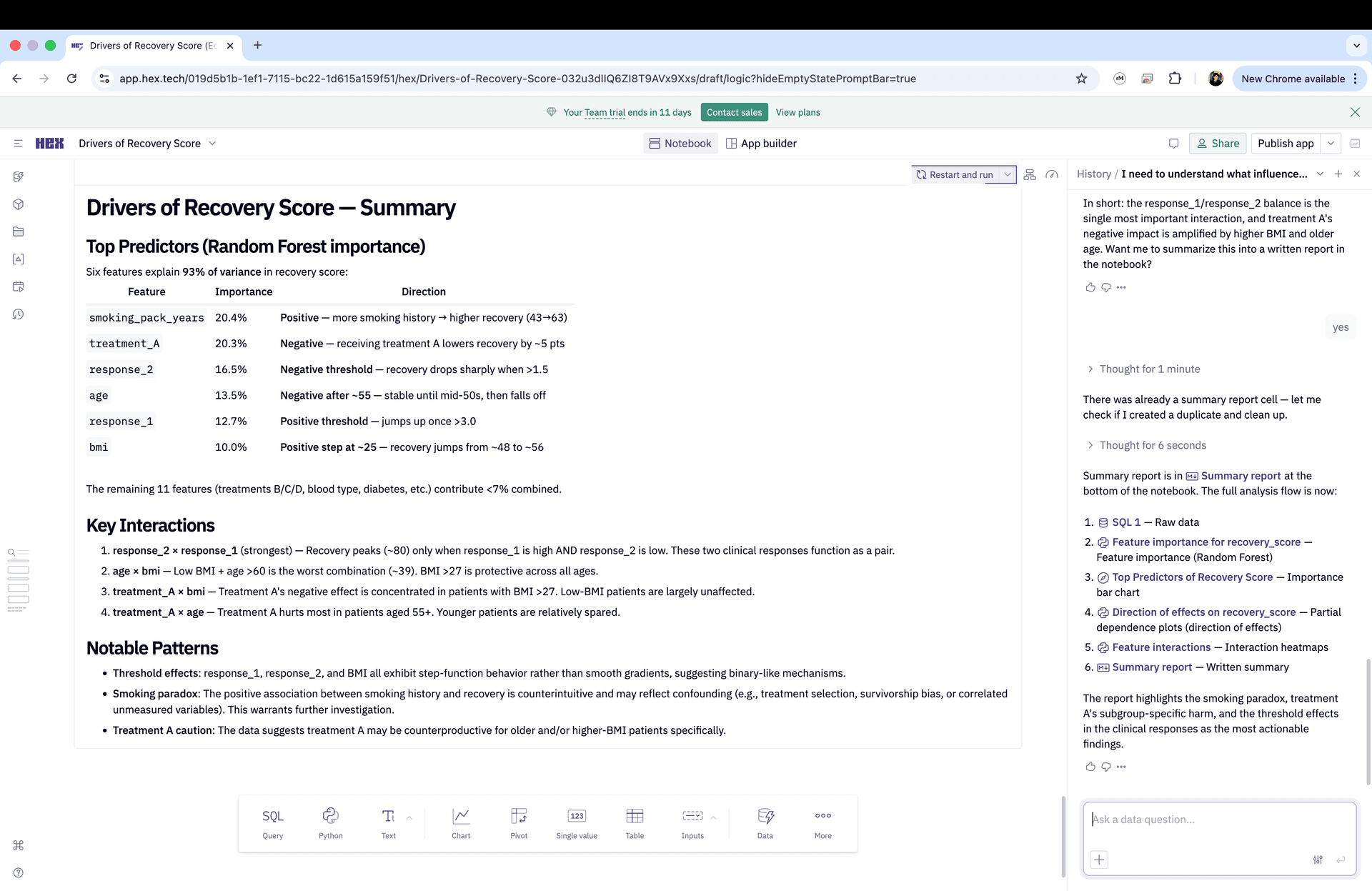This screenshot has width=1372, height=891.
Task: Switch to the Notebook tab
Action: [x=680, y=144]
